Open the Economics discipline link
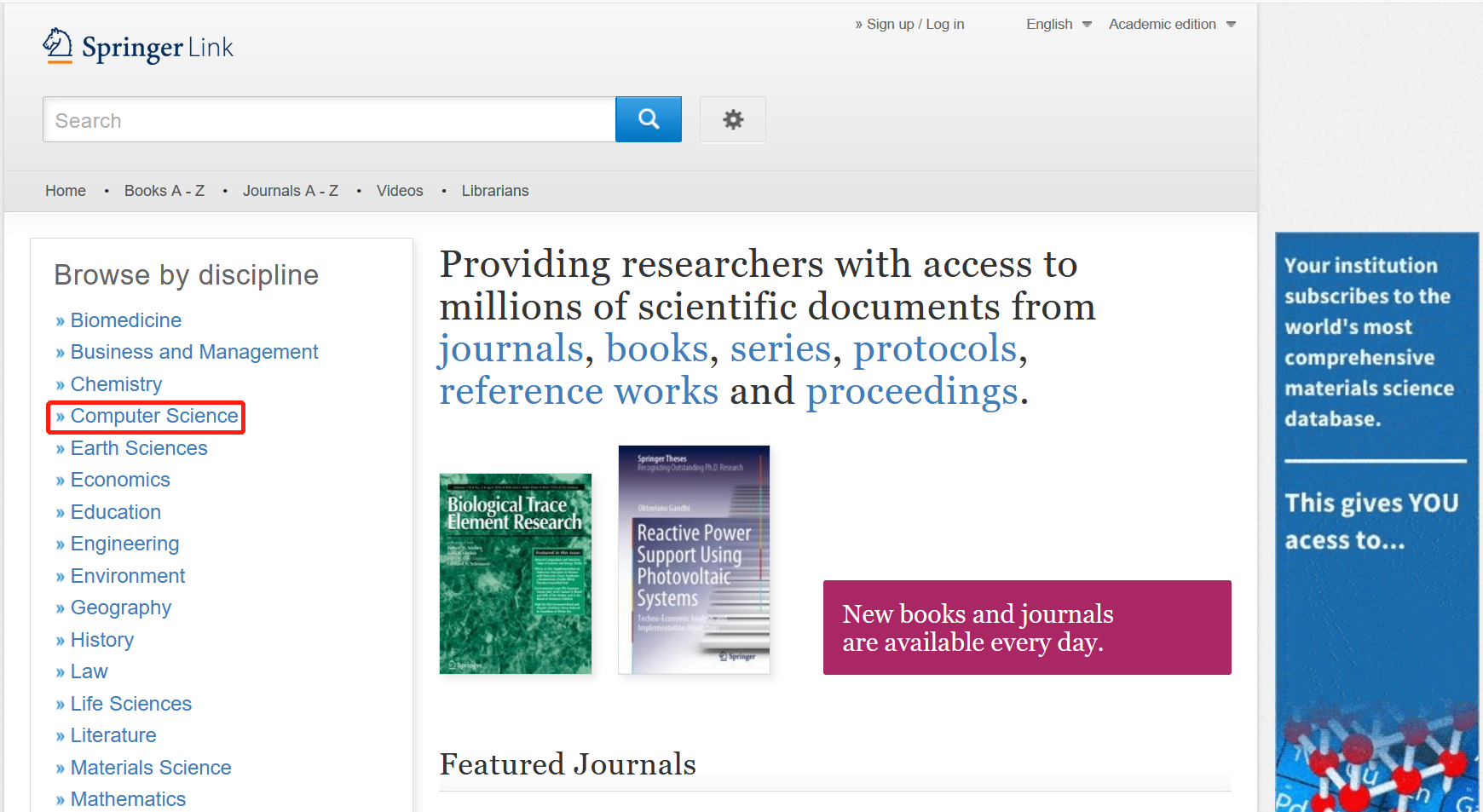 point(120,480)
